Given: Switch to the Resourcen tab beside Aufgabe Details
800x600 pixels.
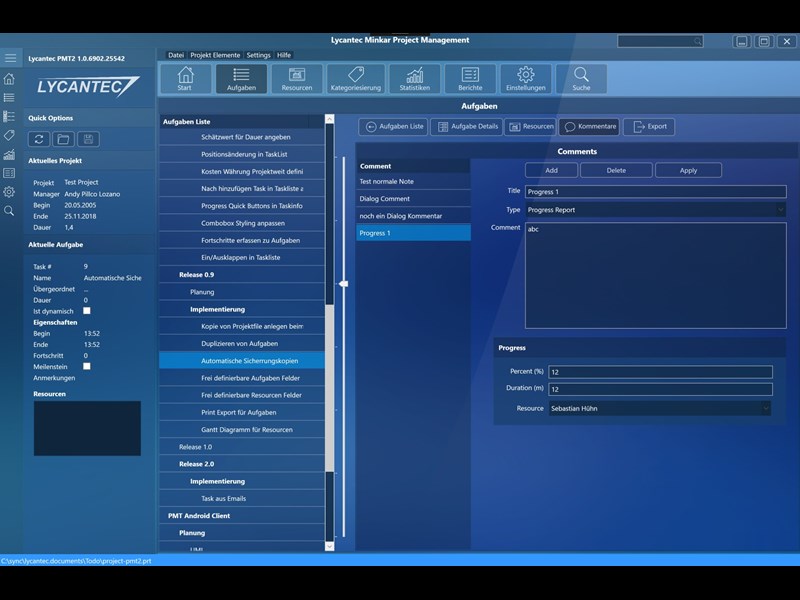Looking at the screenshot, I should [531, 127].
